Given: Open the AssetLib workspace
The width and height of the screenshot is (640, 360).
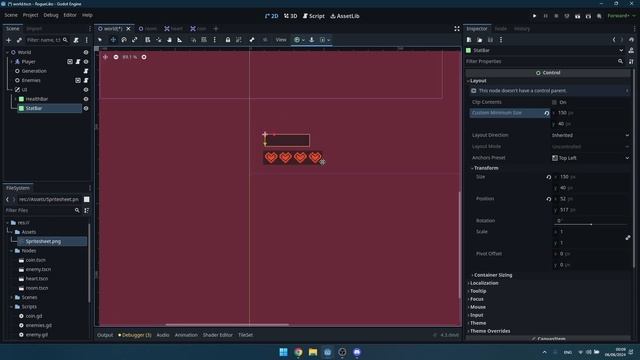Looking at the screenshot, I should pyautogui.click(x=345, y=16).
